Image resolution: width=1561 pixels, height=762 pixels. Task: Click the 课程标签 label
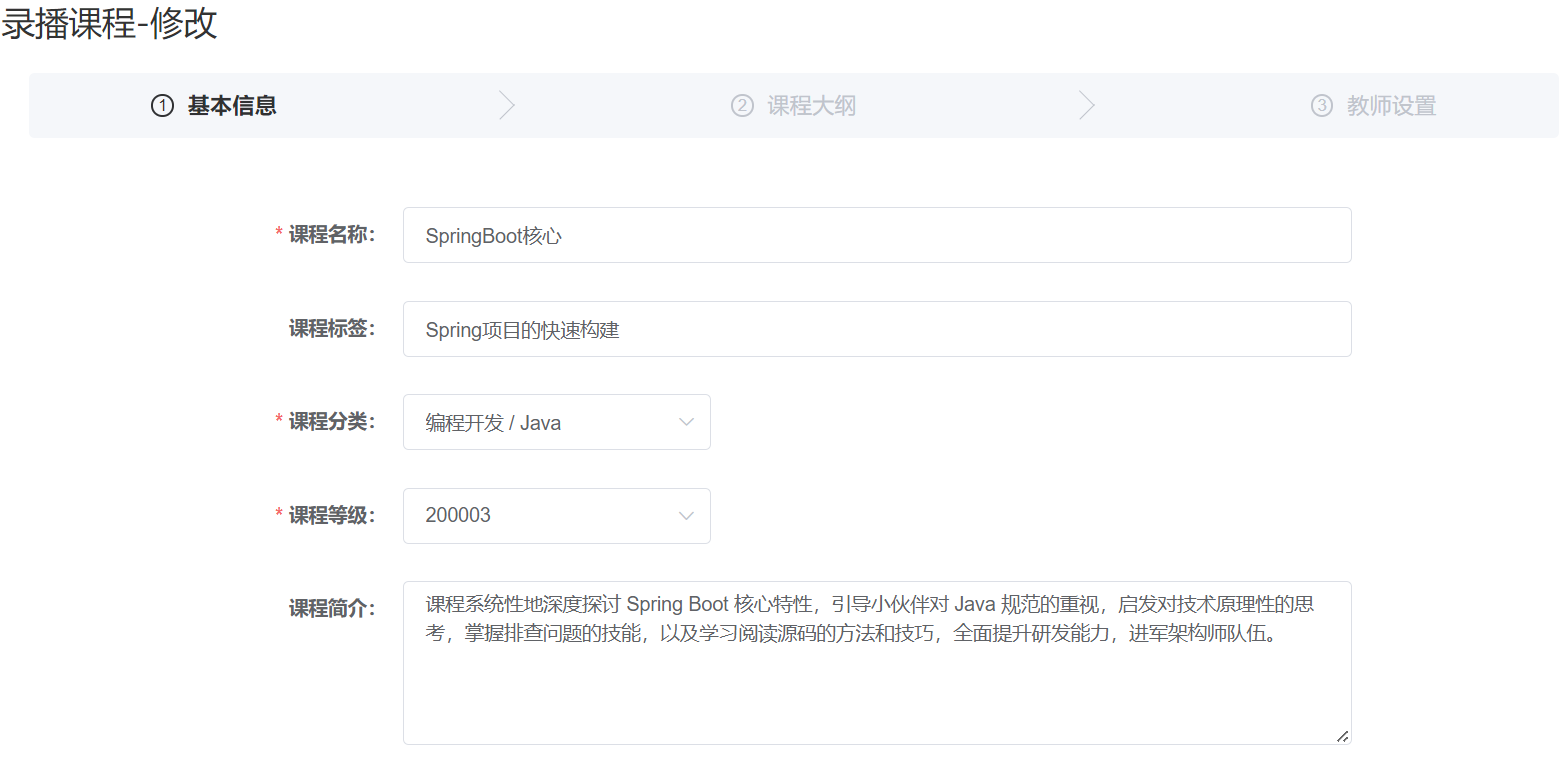[x=332, y=329]
